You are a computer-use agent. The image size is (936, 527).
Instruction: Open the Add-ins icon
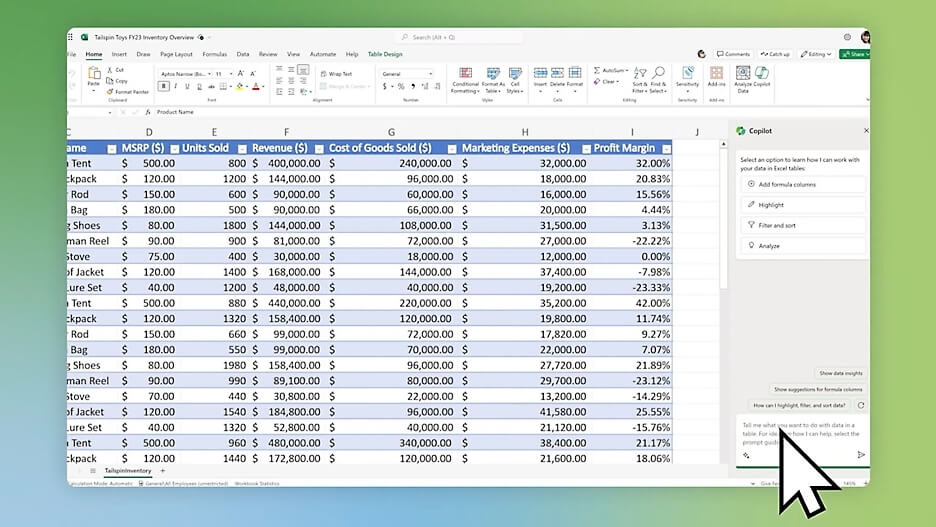click(716, 73)
